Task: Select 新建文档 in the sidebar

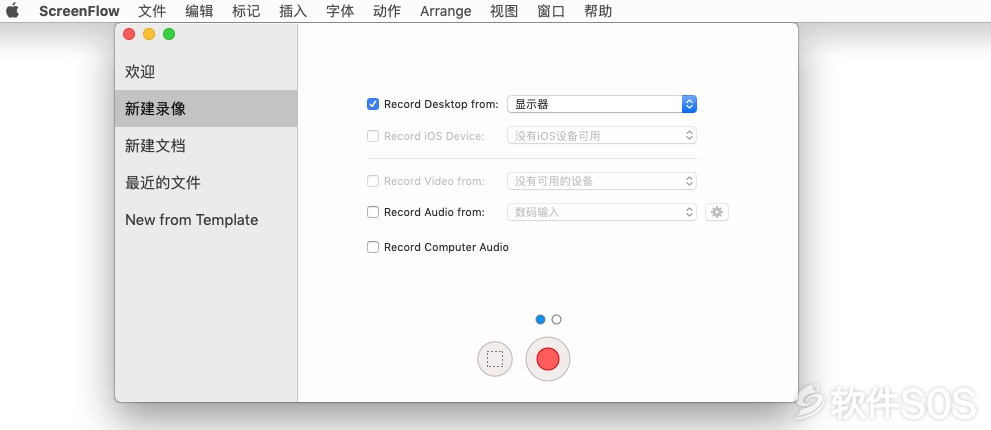Action: pos(206,146)
